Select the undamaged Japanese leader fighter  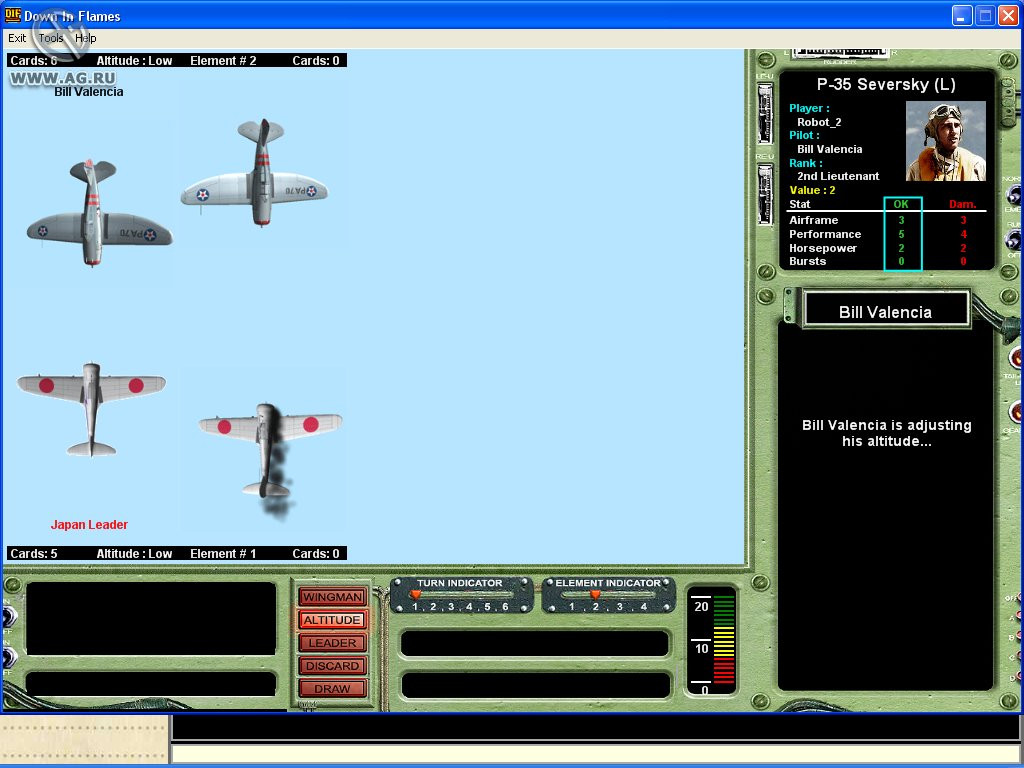click(x=91, y=409)
